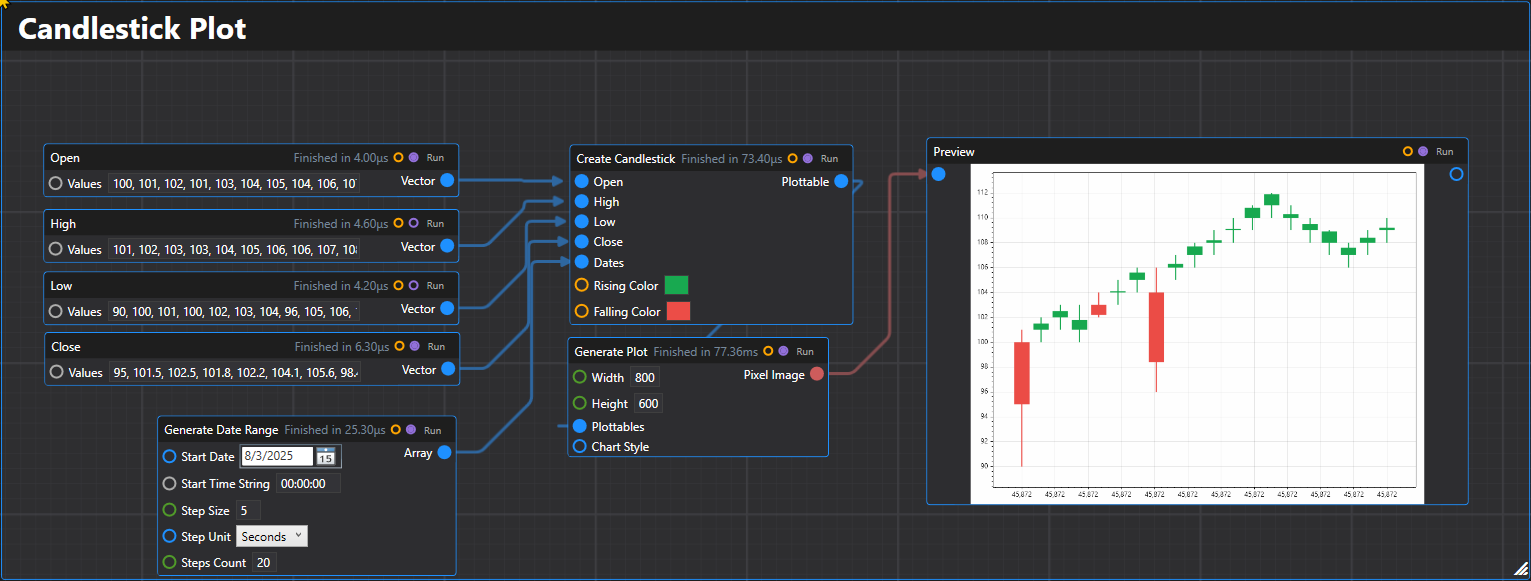Open the Step Unit Seconds dropdown
Image resolution: width=1531 pixels, height=581 pixels.
tap(272, 536)
